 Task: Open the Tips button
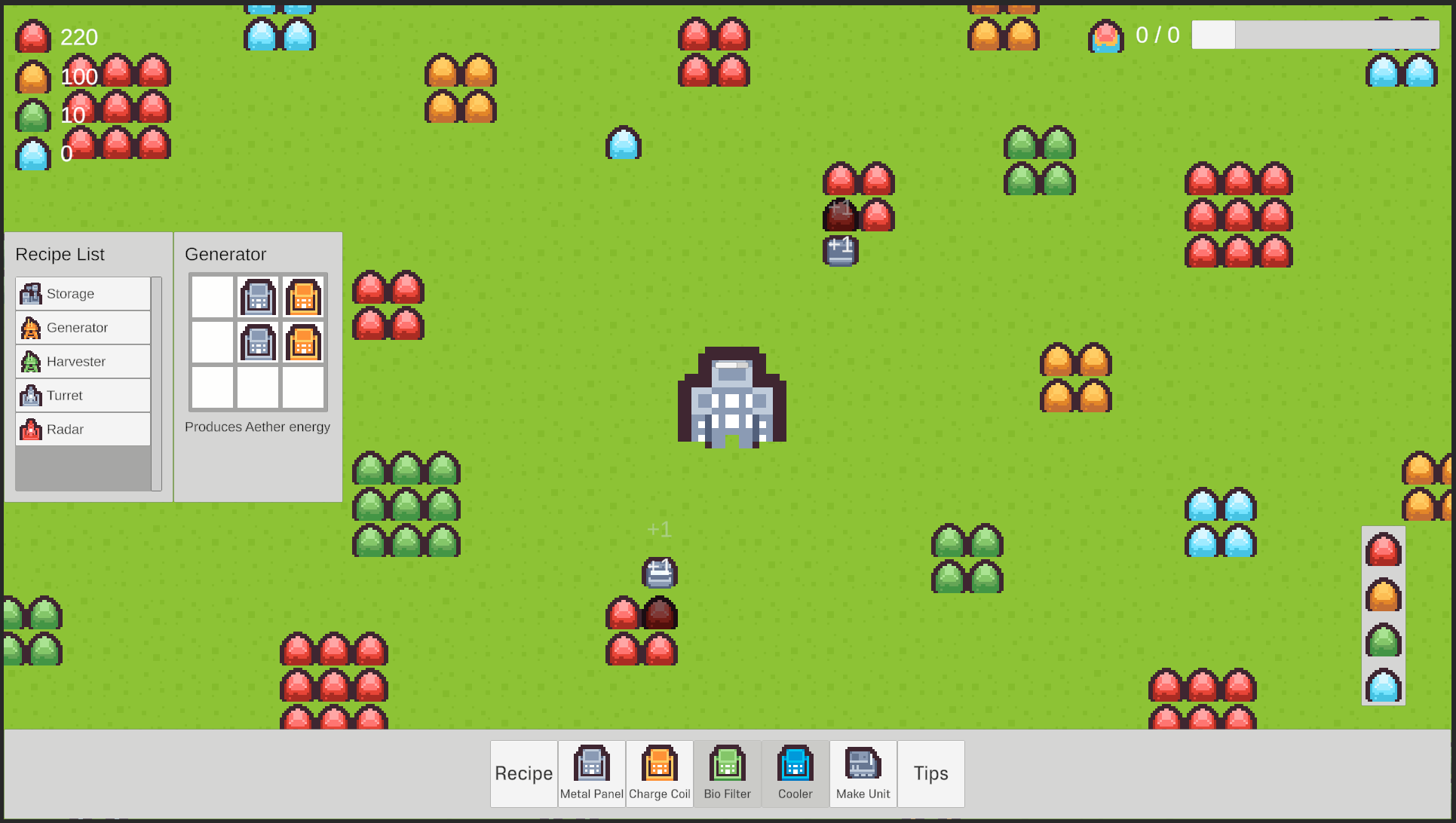click(x=930, y=773)
